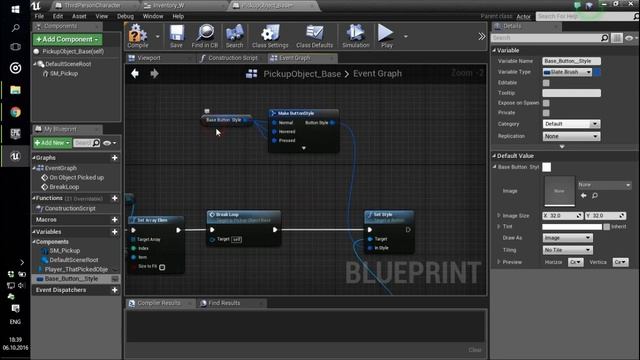Add a new variable with plus
Viewport: 640px width, 360px height.
tap(115, 232)
